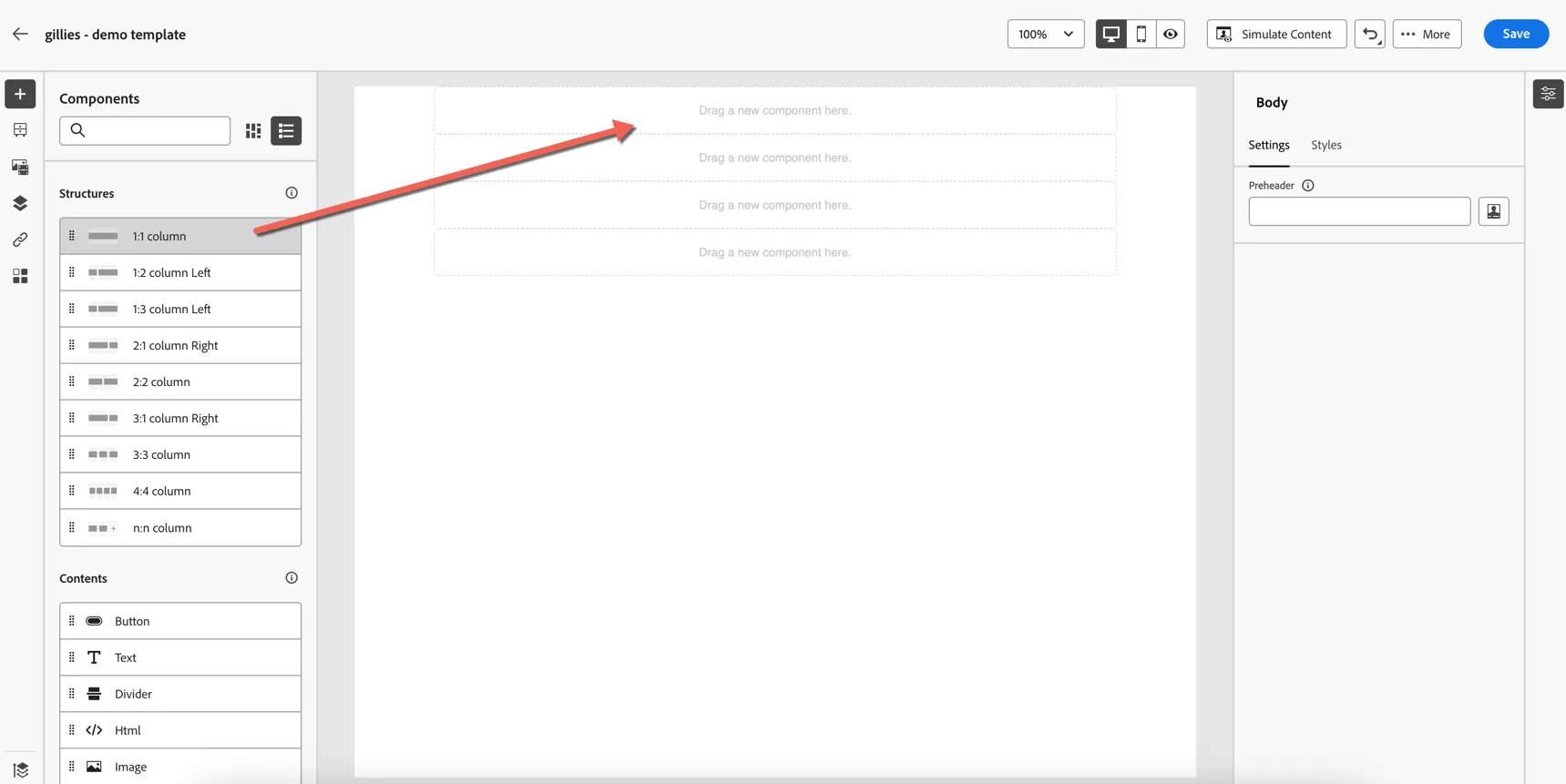This screenshot has width=1566, height=784.
Task: Select the 1:1 column structure
Action: (x=180, y=236)
